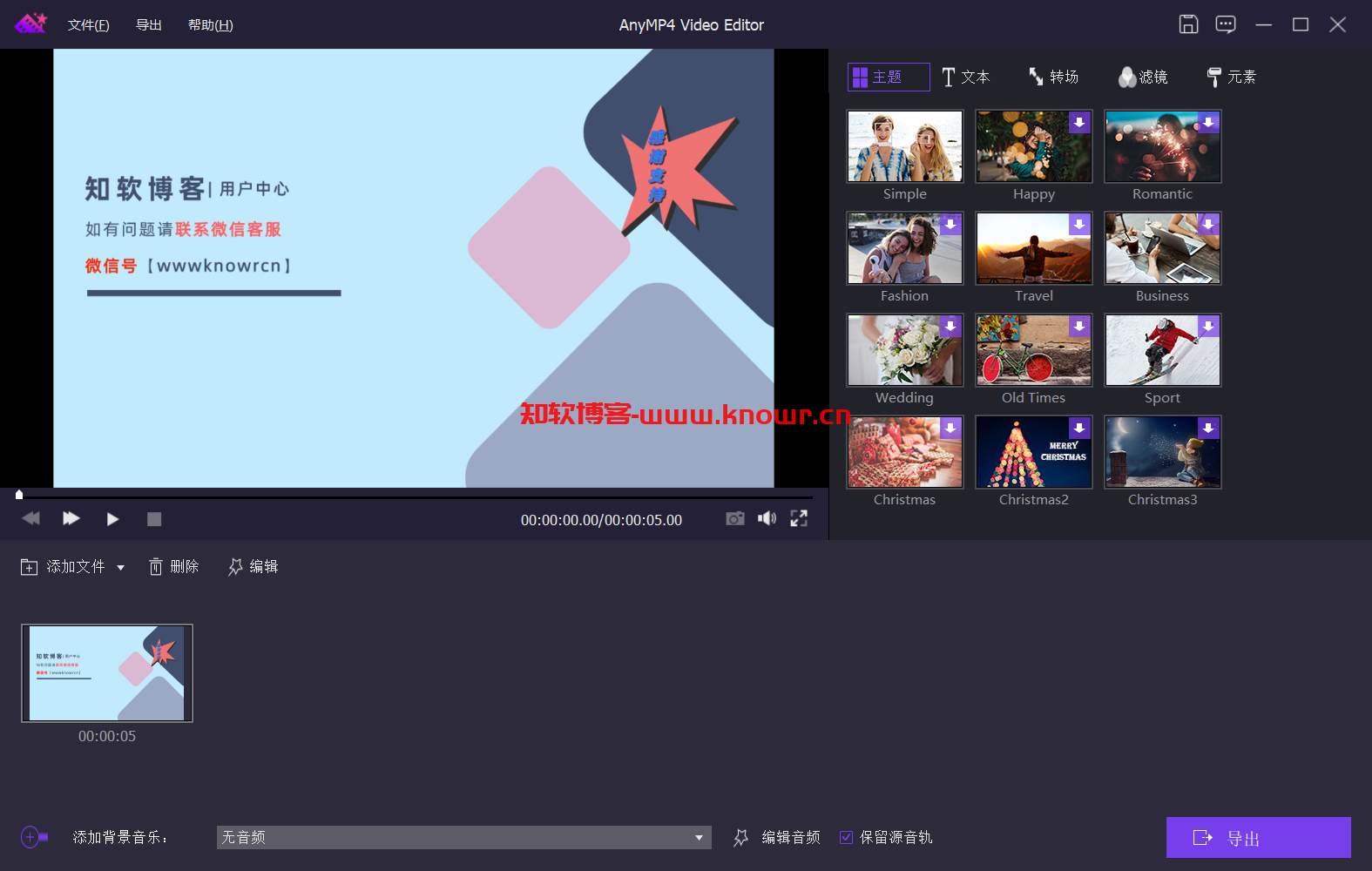Download the Travel theme via arrow badge
1372x871 pixels.
(1079, 225)
